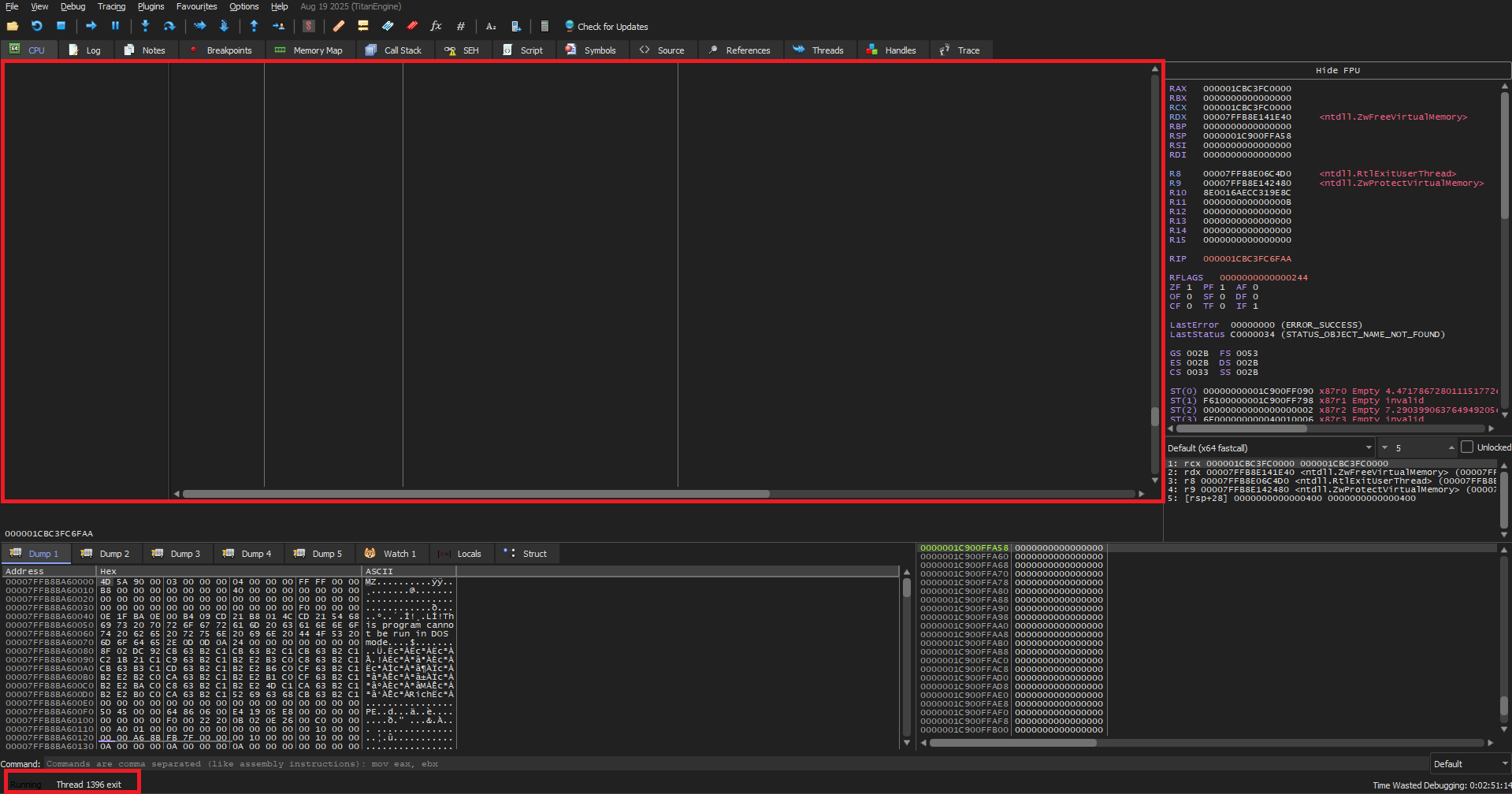Expand the Default (x64 fastcall) calling convention dropdown
This screenshot has height=794, width=1512.
1269,447
